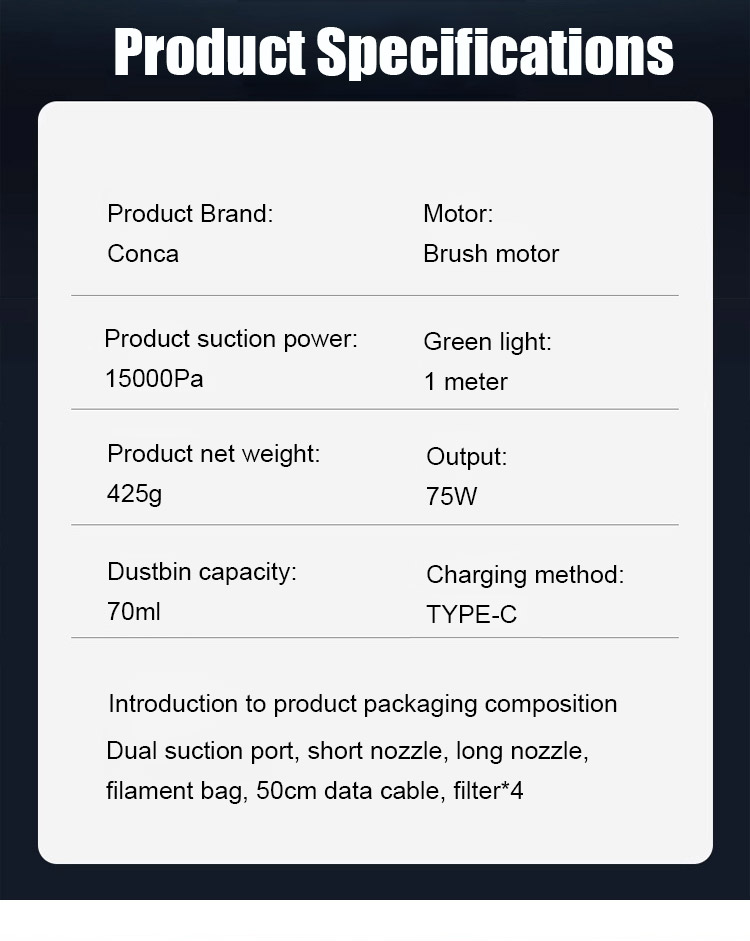Click the TYPE-C charging value

(471, 615)
